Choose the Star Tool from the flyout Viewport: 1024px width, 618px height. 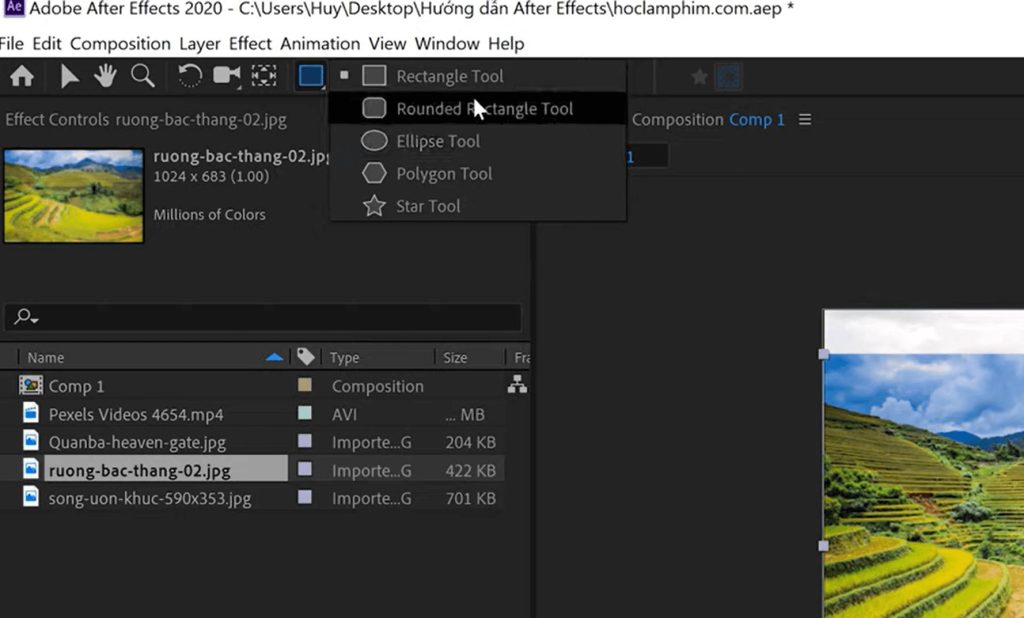[x=427, y=206]
